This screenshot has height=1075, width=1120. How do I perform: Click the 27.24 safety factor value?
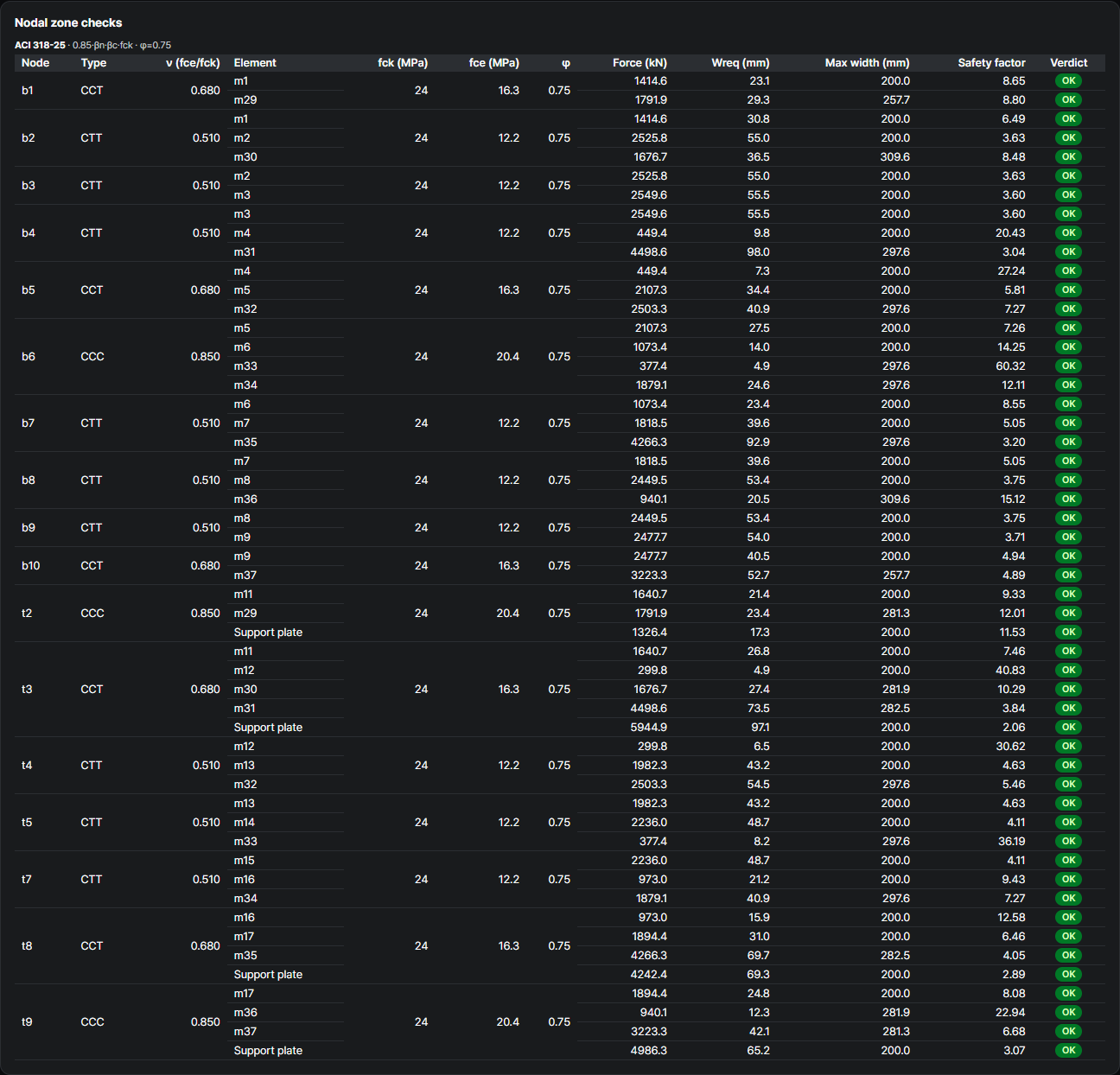coord(1011,270)
